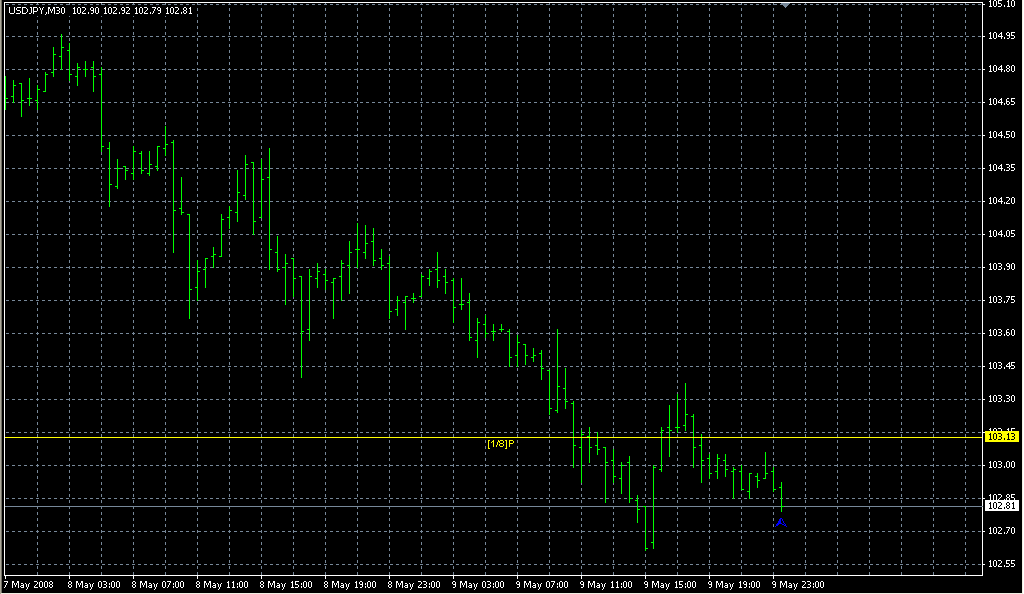Click the 8 May 19:00 time label

[350, 585]
